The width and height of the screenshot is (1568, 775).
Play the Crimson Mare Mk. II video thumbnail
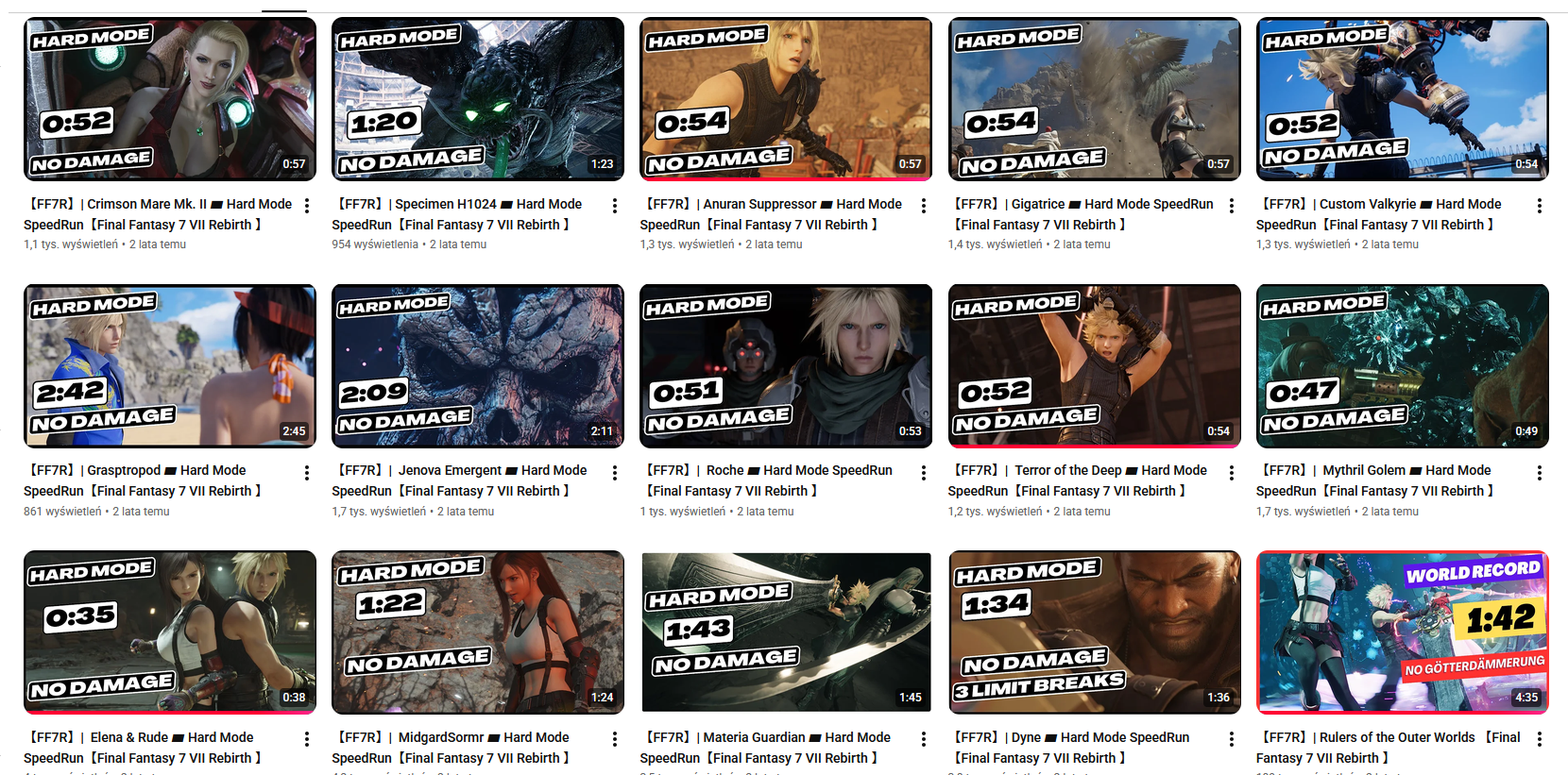coord(170,99)
